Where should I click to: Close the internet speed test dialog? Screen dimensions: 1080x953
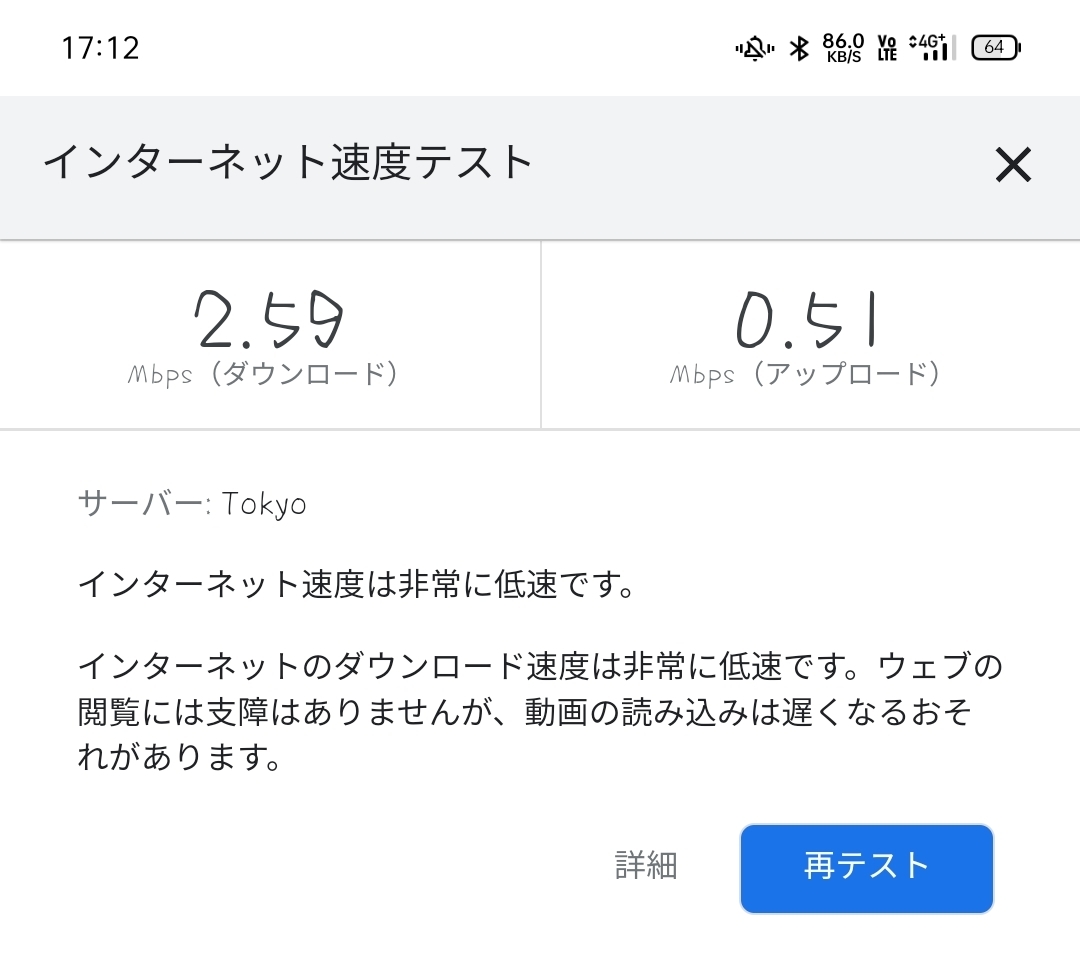1012,165
